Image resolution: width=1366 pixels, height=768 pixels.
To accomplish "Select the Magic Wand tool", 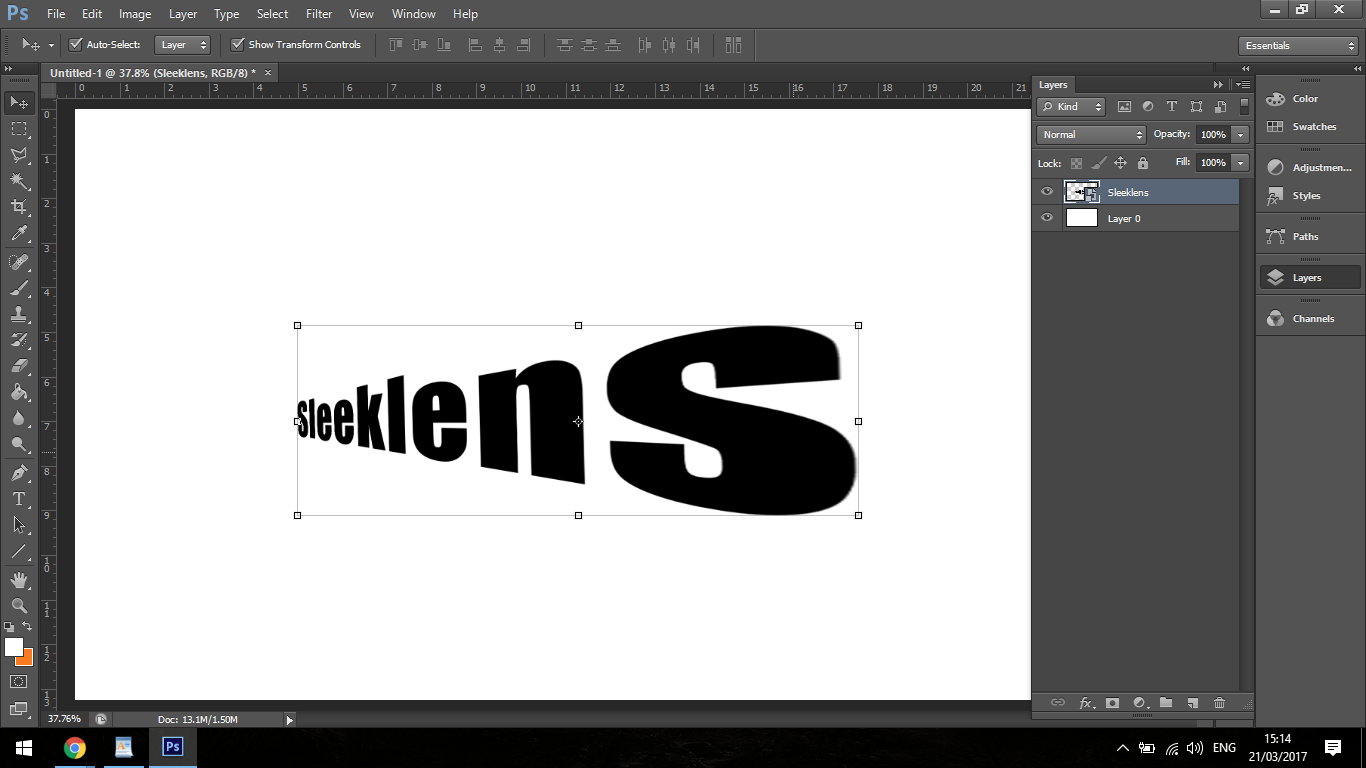I will coord(19,181).
